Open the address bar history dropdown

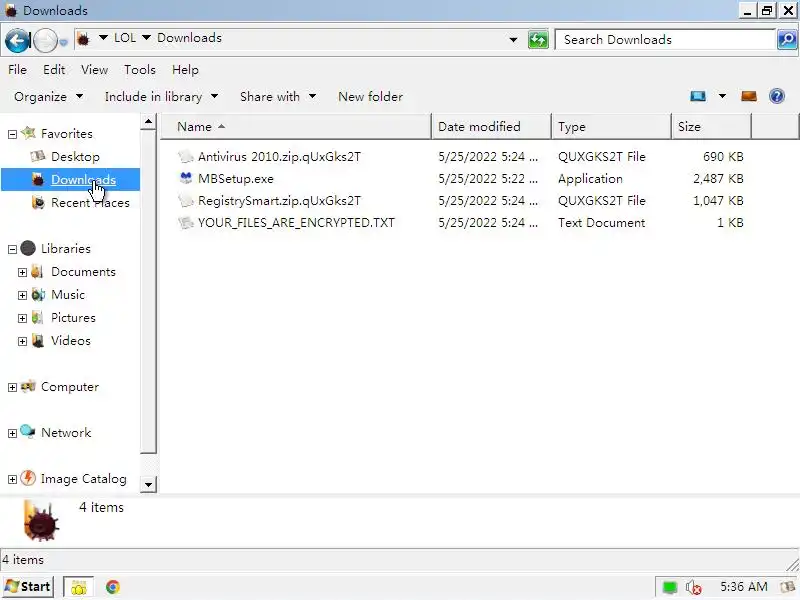tap(513, 40)
